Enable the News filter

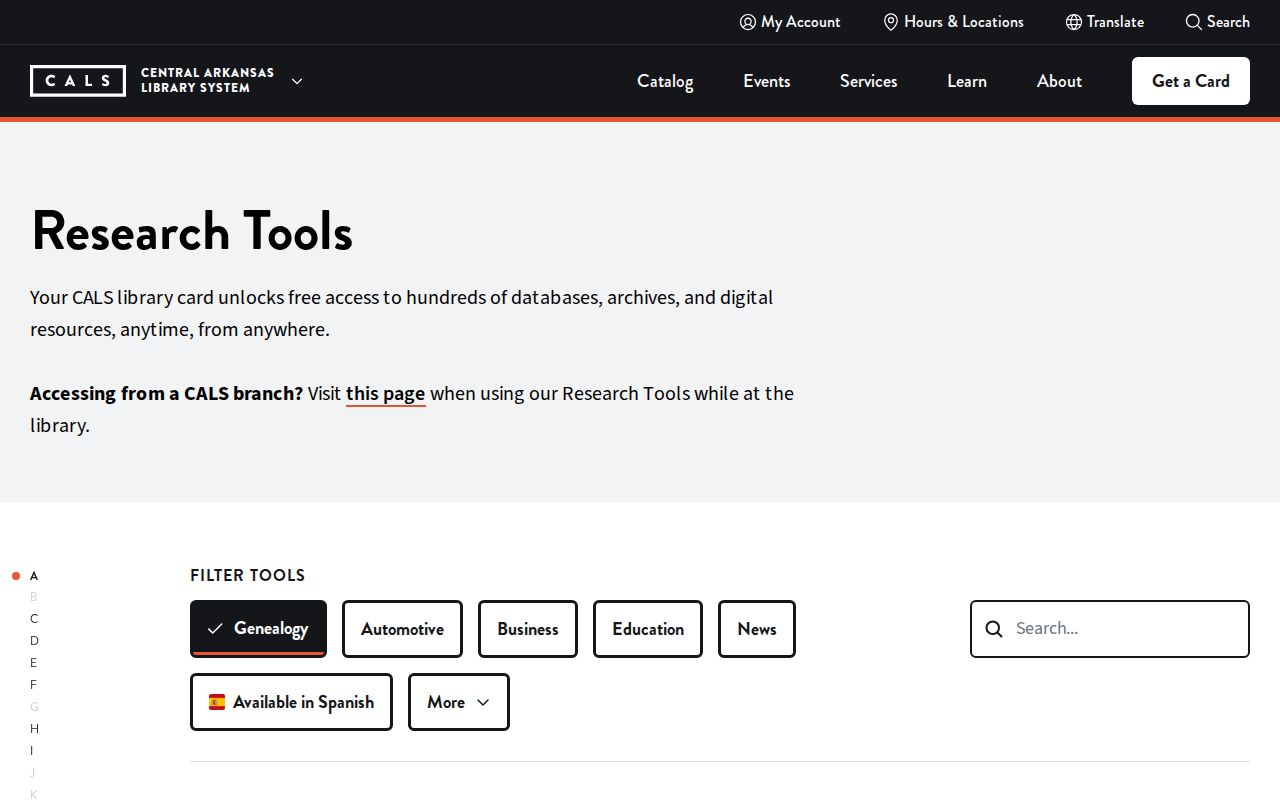pos(757,629)
